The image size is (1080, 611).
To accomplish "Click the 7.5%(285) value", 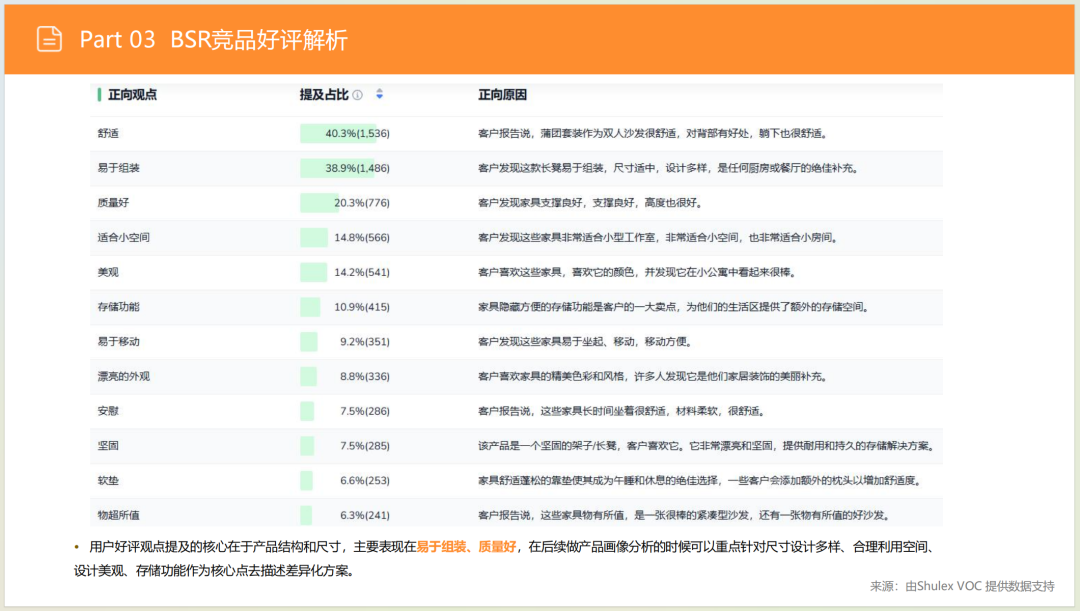I will (x=364, y=446).
